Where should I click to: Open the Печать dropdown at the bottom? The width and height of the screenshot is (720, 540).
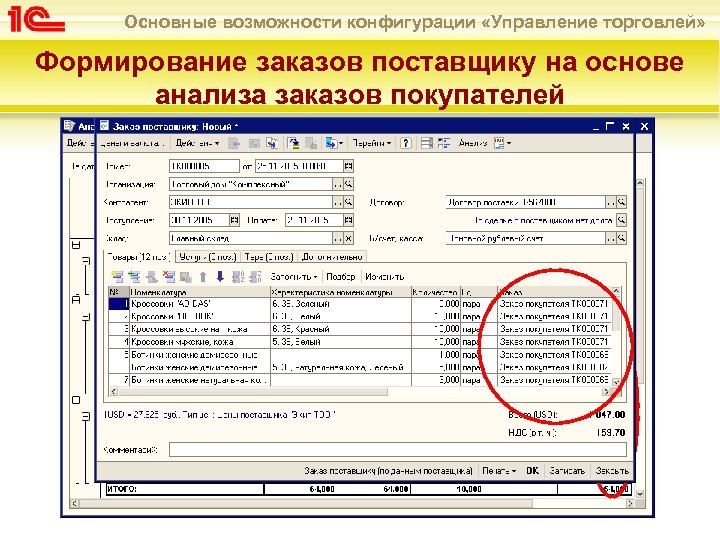coord(499,471)
